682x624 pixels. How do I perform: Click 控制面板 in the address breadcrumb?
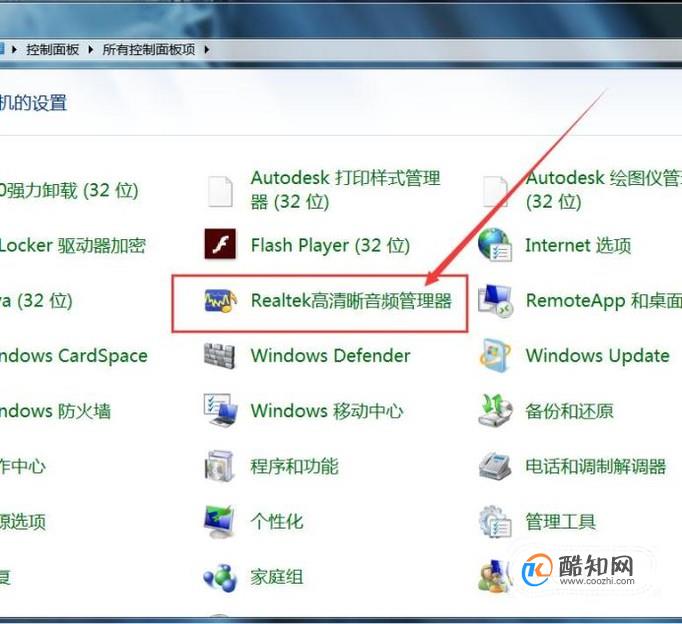pos(53,50)
